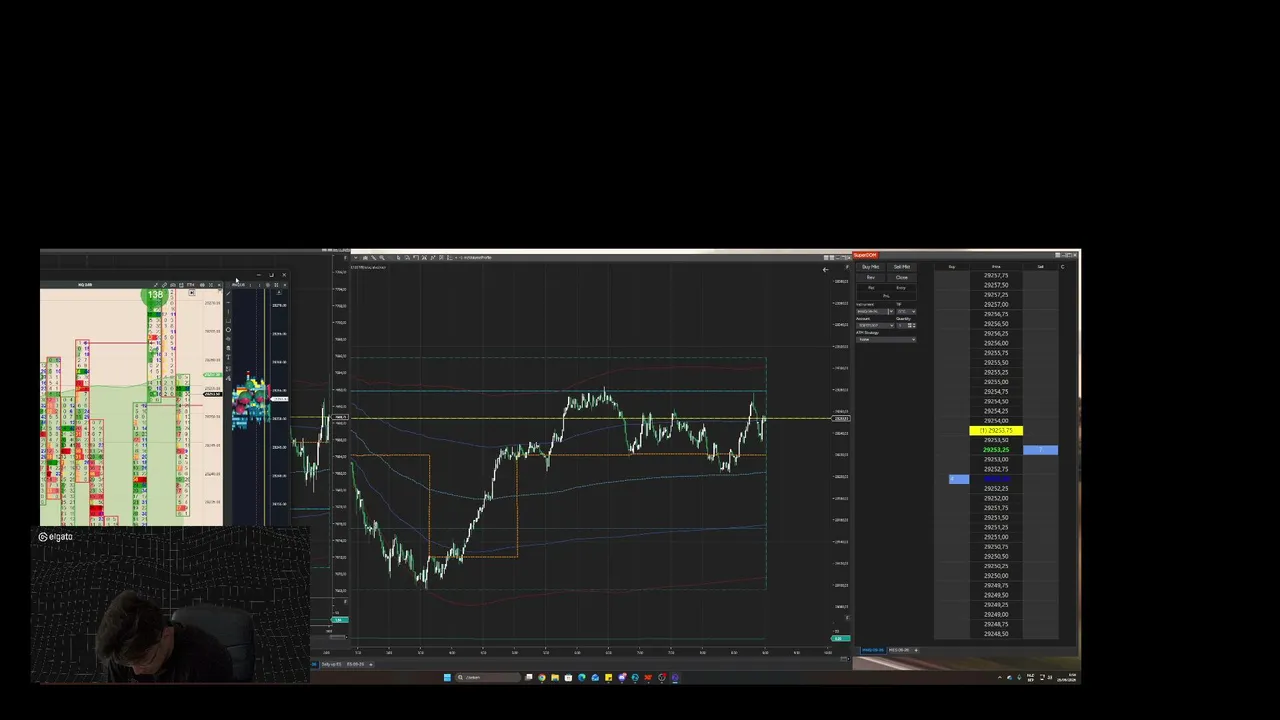Click the play arrow icon in footprint chart
Viewport: 1280px width, 720px height.
(192, 292)
